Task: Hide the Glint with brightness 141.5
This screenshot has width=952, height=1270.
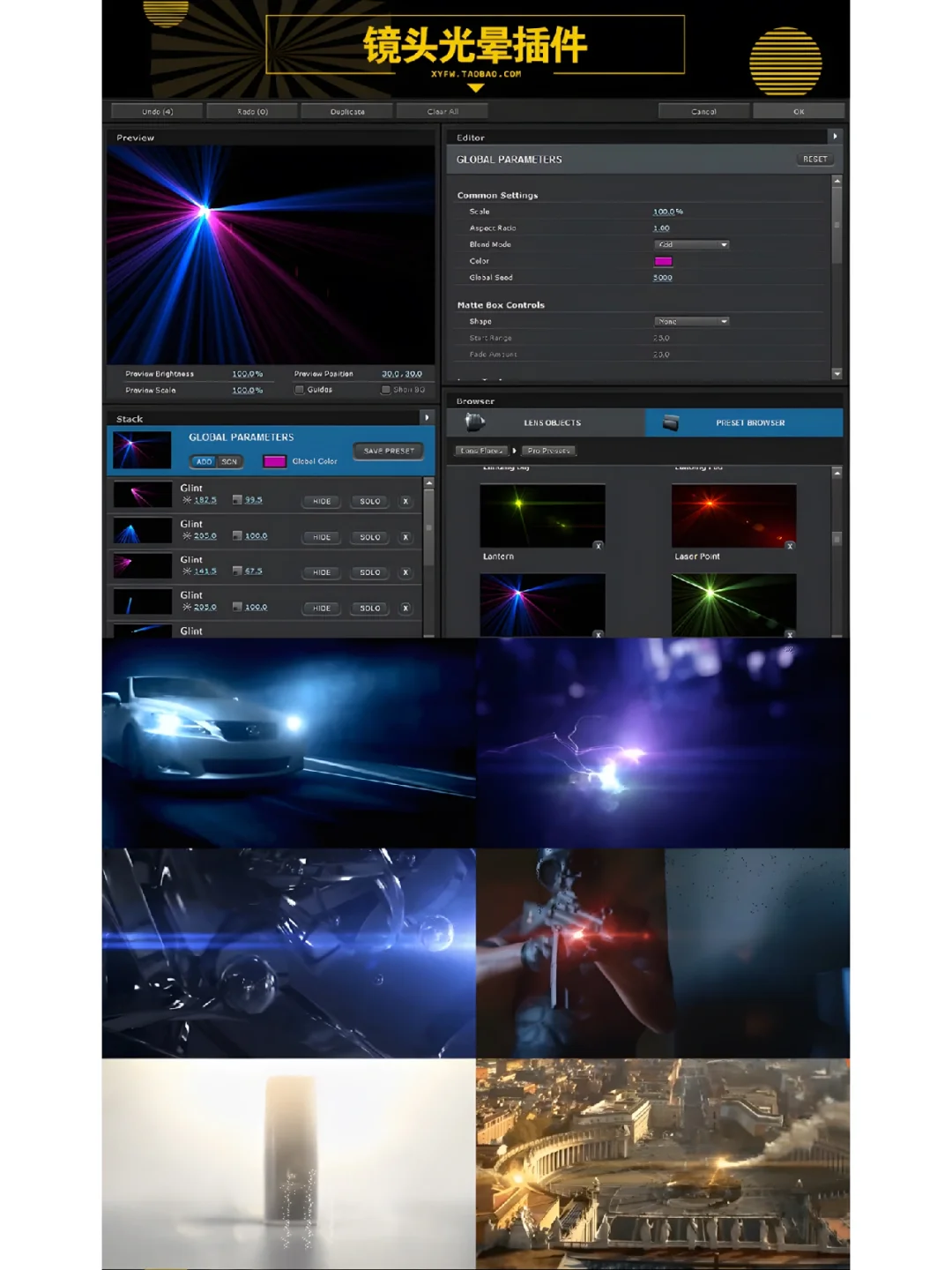Action: pos(322,572)
